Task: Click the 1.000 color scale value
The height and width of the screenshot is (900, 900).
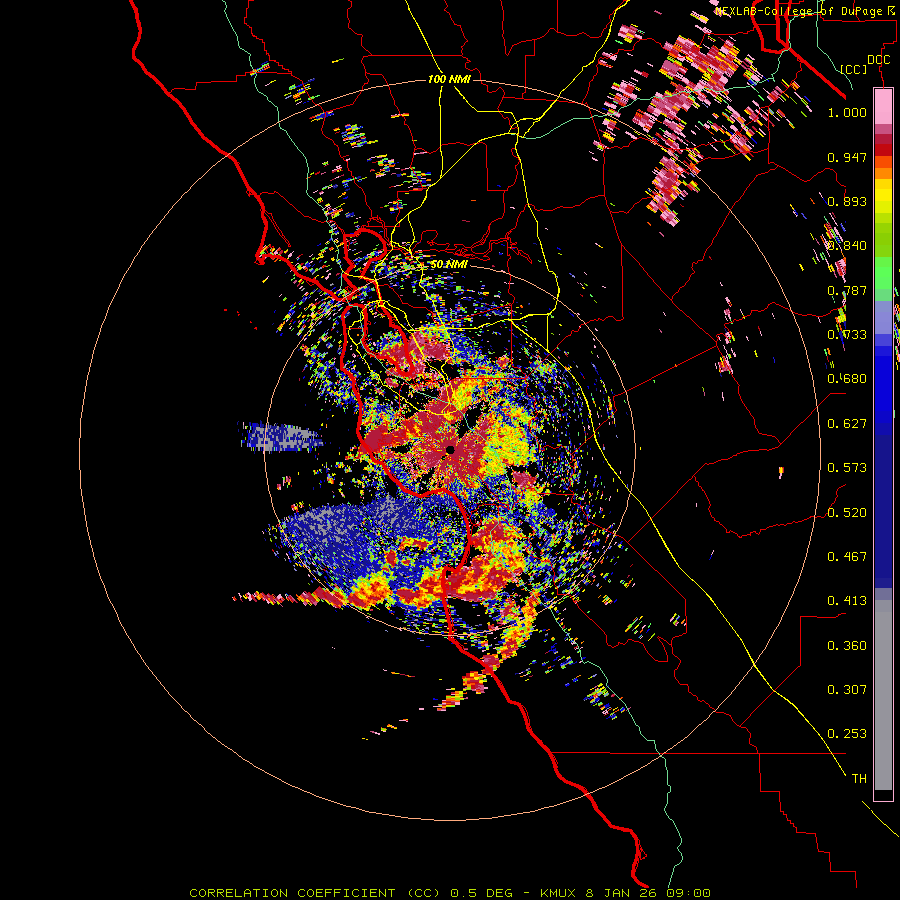Action: coord(847,112)
